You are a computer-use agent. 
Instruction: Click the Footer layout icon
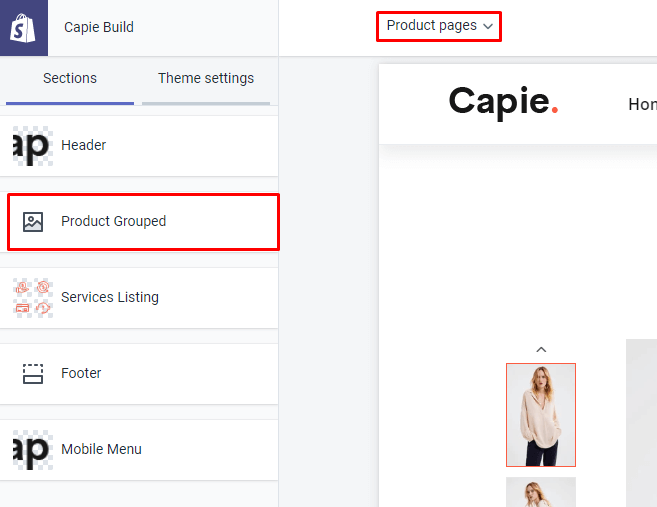(x=33, y=373)
